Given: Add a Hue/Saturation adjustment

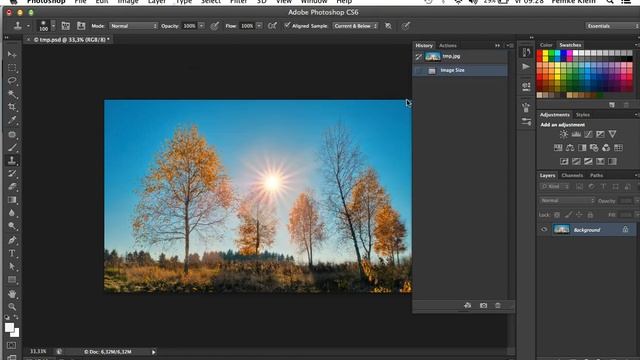Looking at the screenshot, I should (558, 148).
